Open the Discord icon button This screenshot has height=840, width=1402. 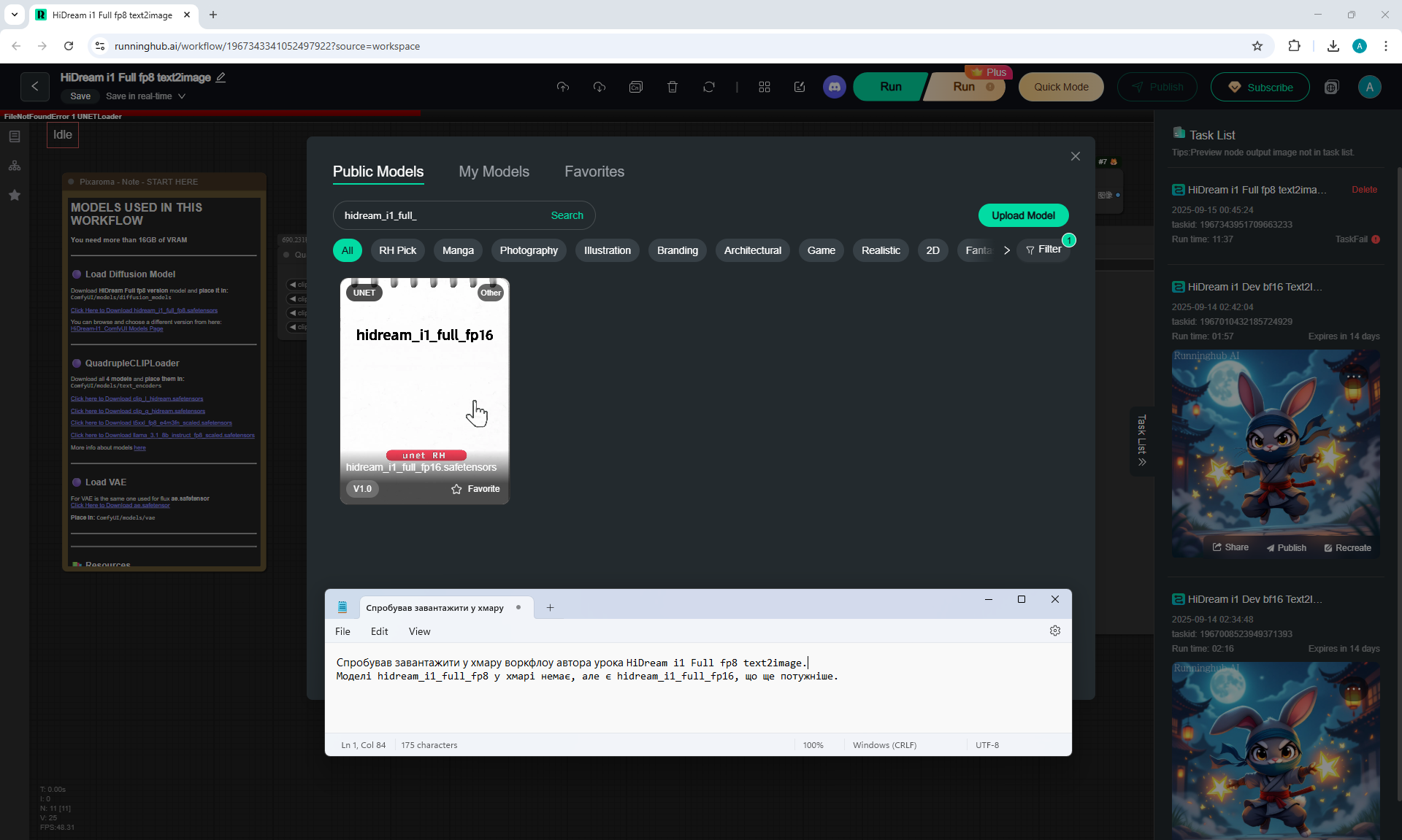coord(834,87)
